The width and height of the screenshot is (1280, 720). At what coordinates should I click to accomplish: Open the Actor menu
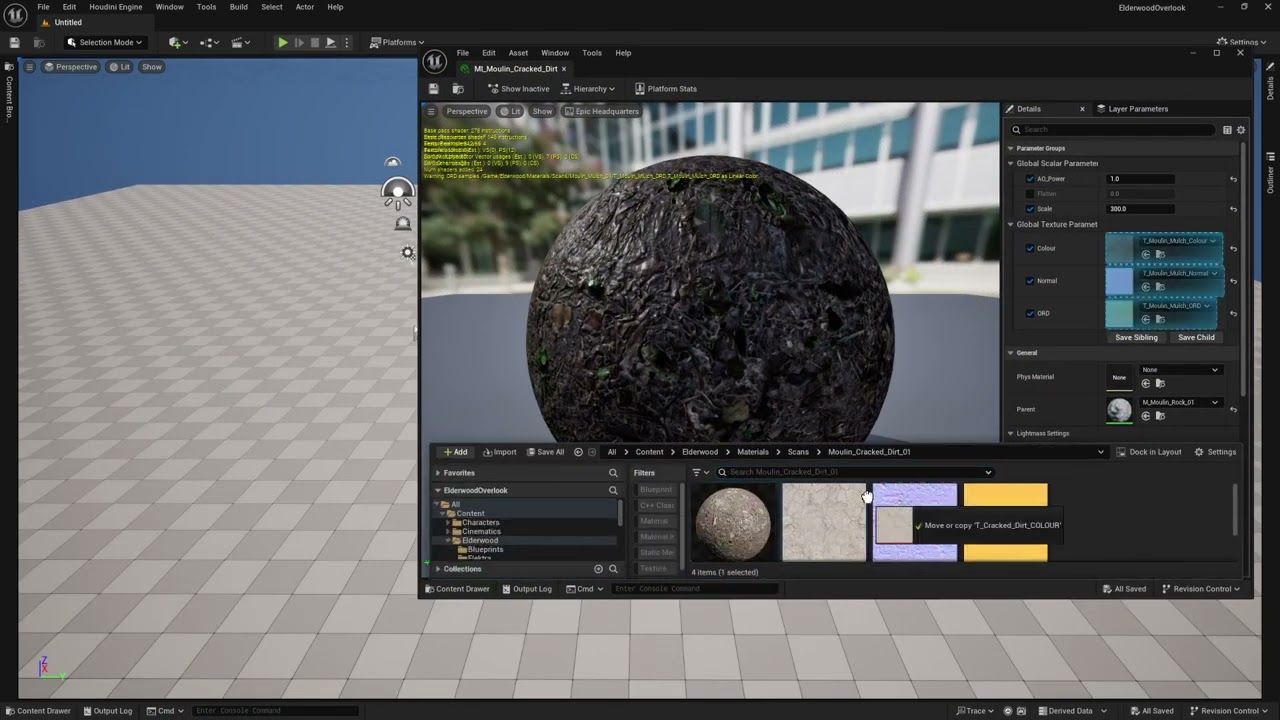(x=305, y=7)
